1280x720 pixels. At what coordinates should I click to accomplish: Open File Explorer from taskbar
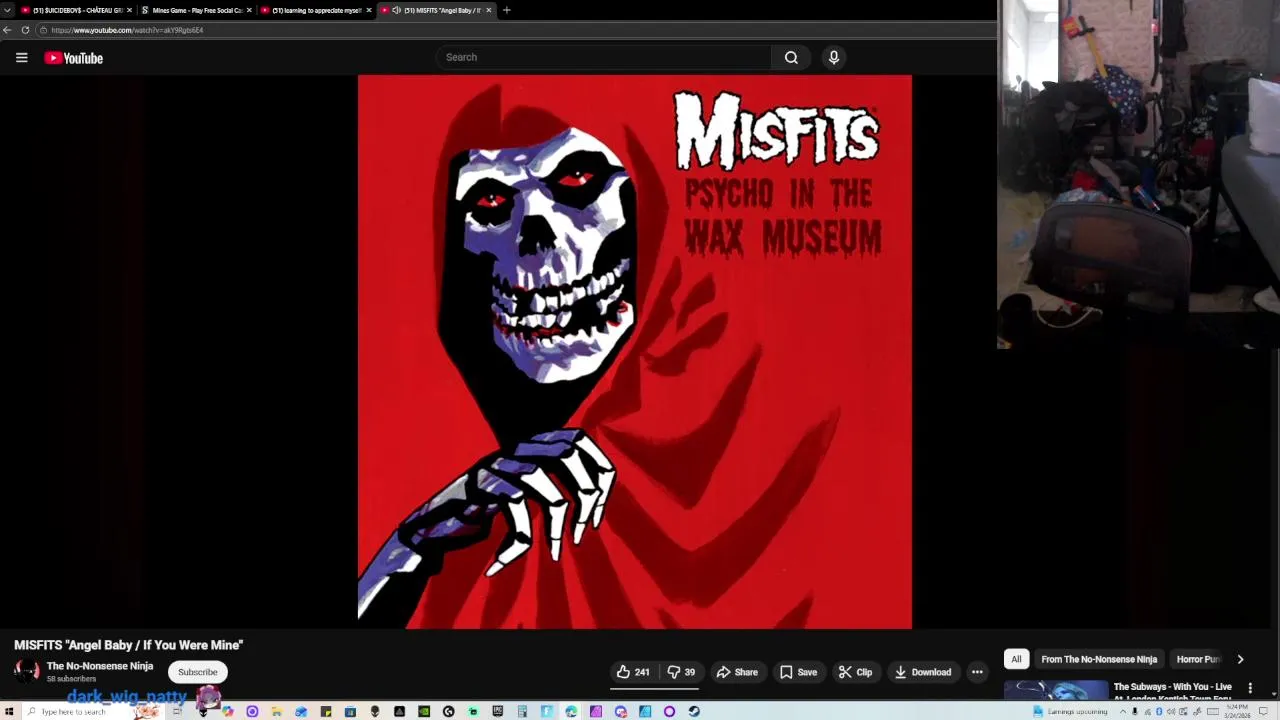click(x=276, y=711)
